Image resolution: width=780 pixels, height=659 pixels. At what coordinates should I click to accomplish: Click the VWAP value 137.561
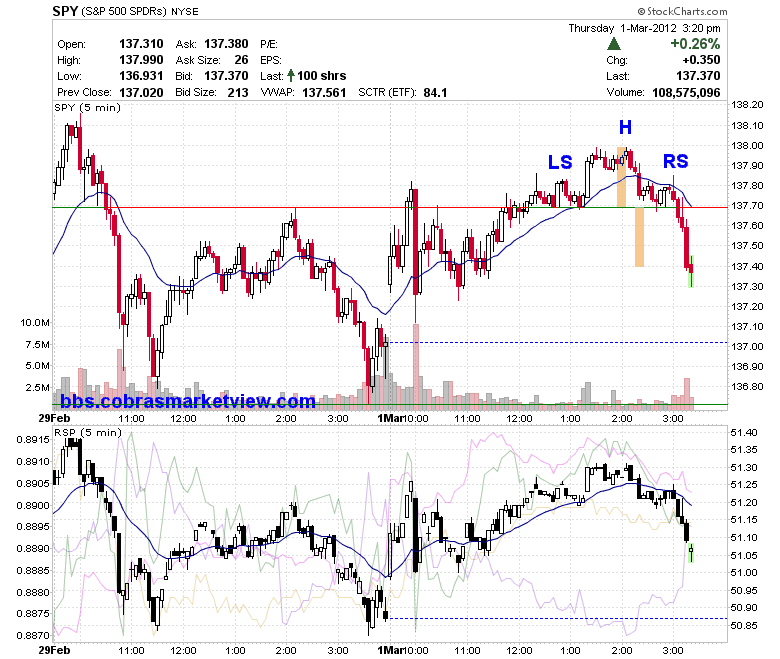coord(324,93)
